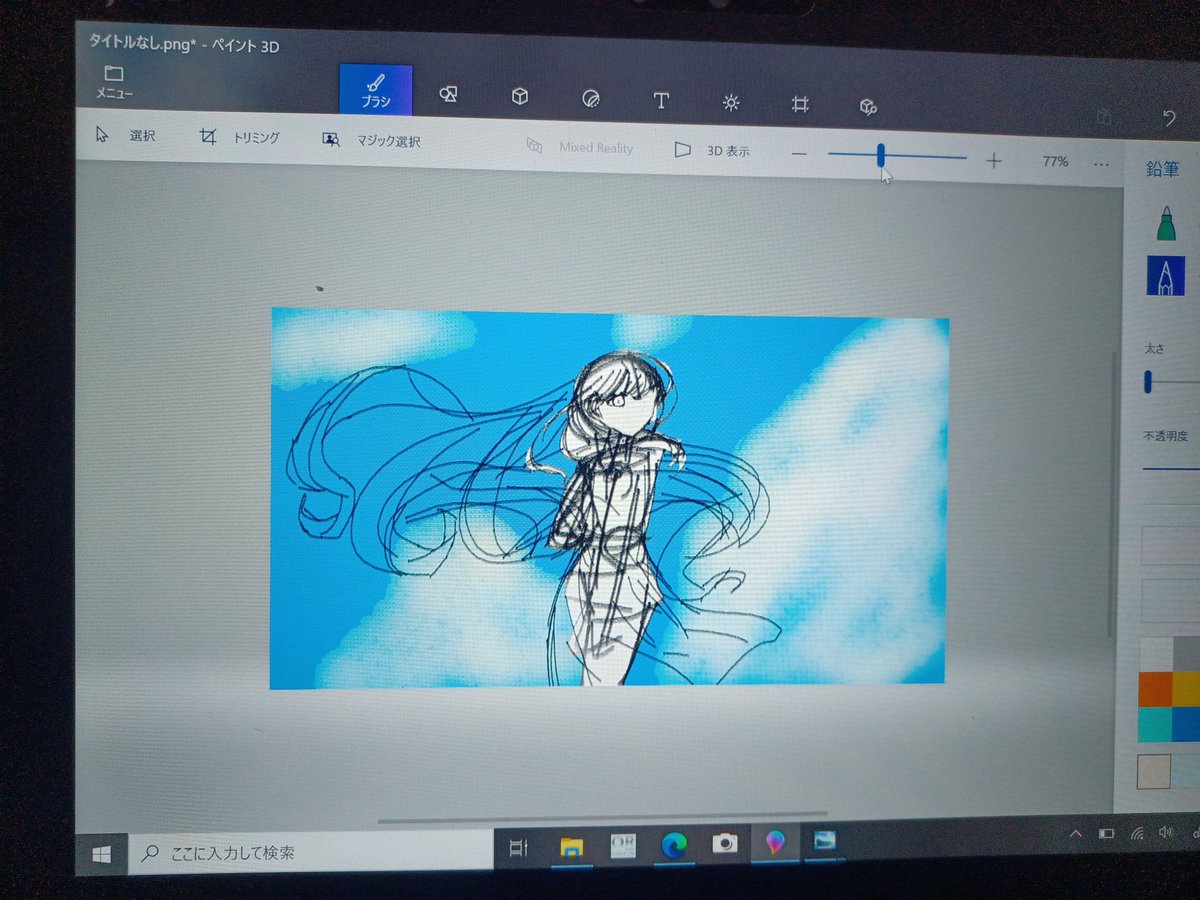Pick the yellow color swatch

pyautogui.click(x=1186, y=689)
